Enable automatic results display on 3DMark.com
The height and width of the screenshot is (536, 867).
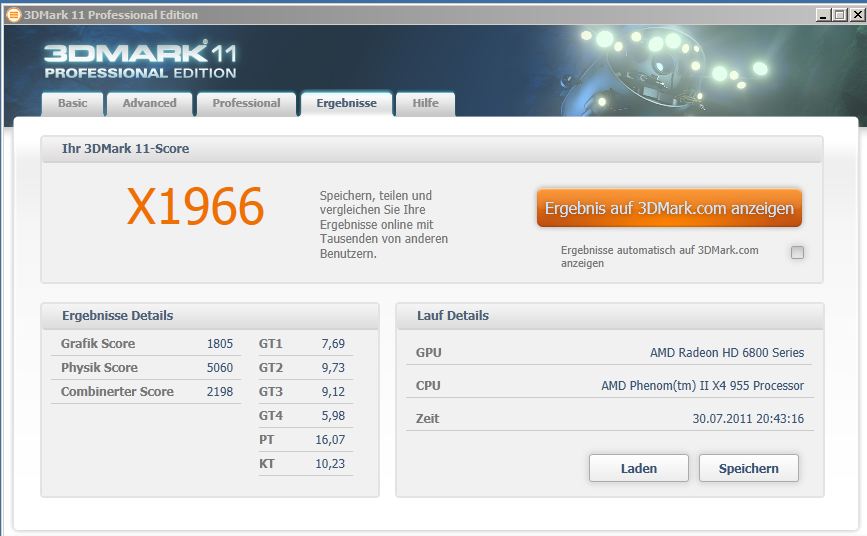coord(797,253)
